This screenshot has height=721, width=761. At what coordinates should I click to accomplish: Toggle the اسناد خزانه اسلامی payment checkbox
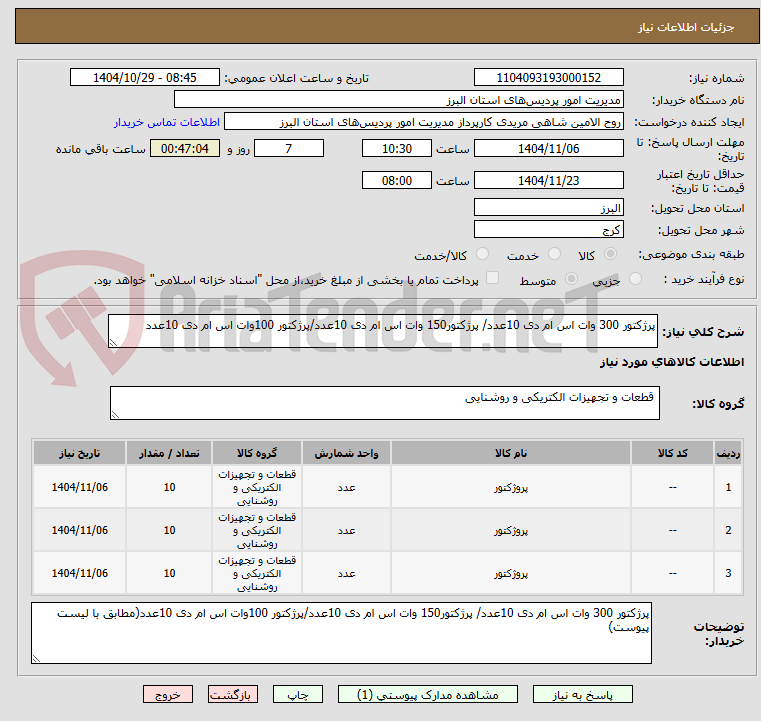tap(492, 278)
